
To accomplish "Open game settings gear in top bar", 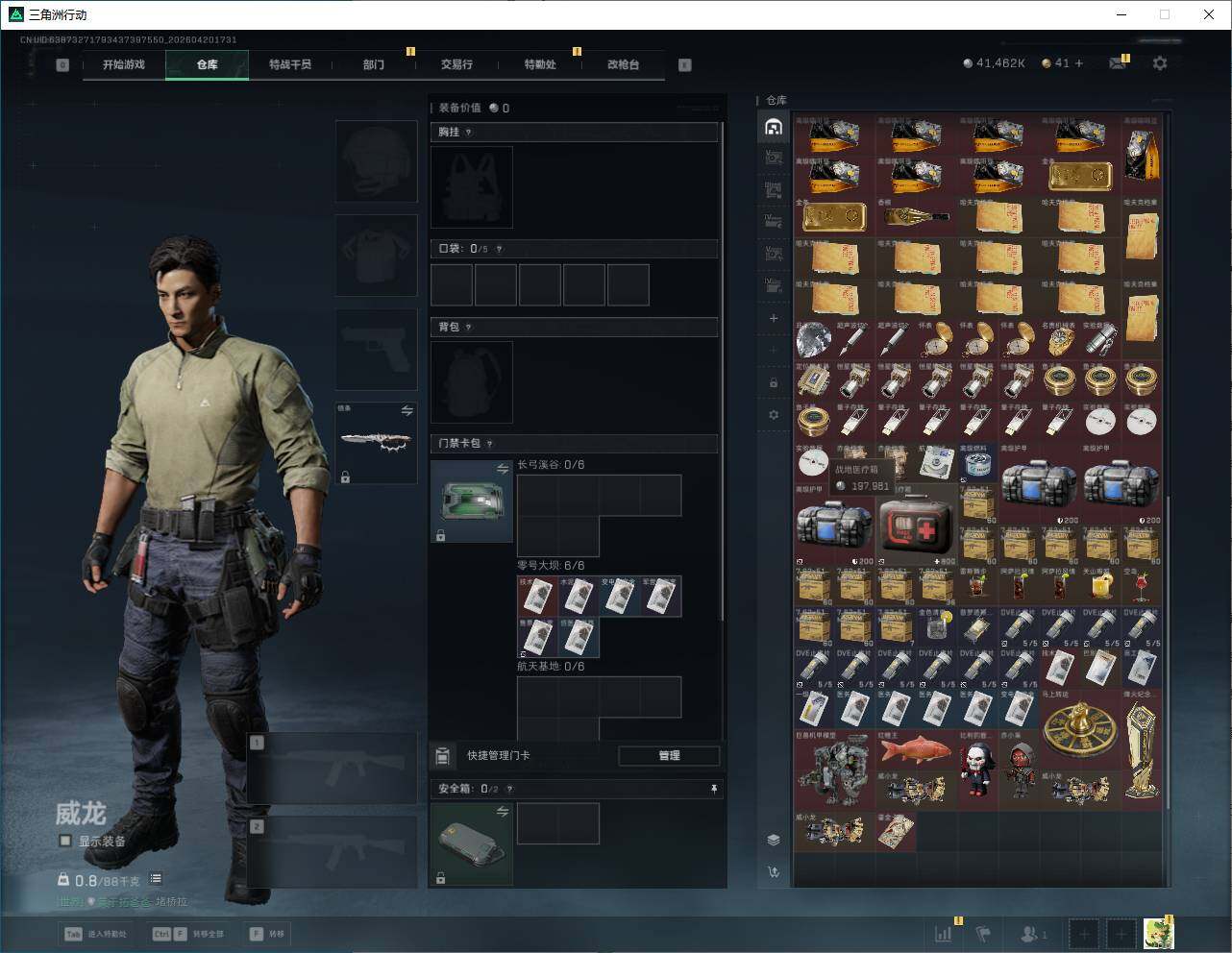I will coord(1160,63).
